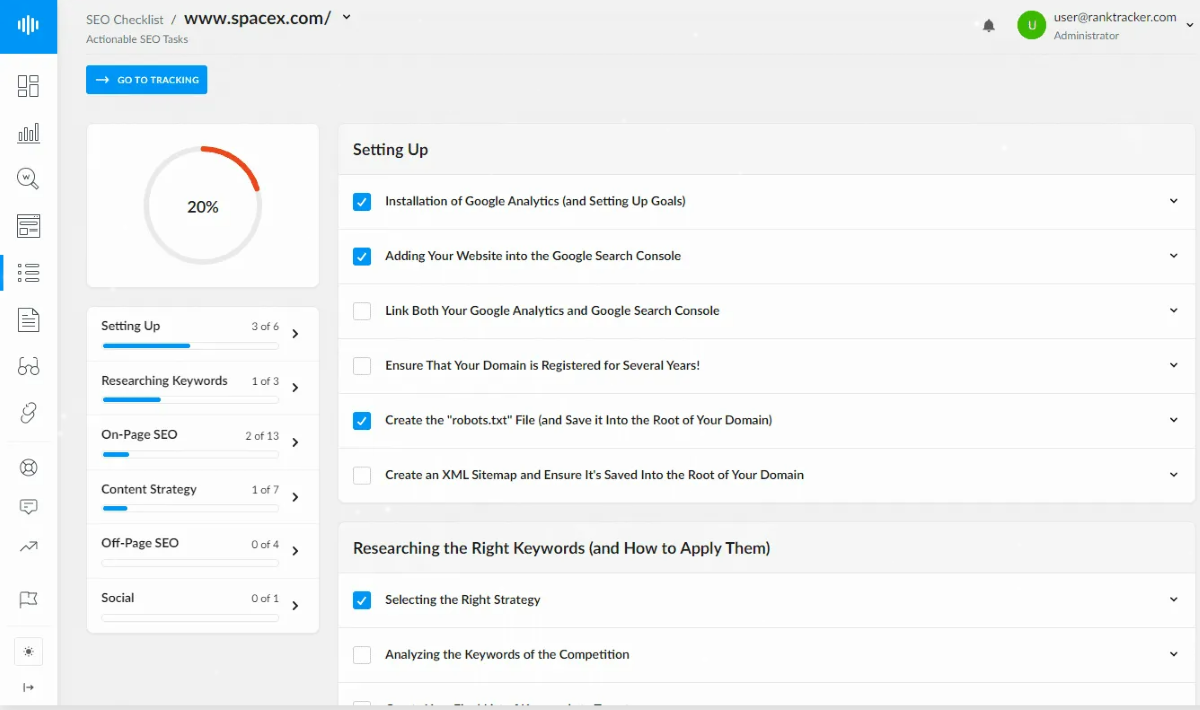
Task: Open the www.spacex.com domain dropdown arrow
Action: pos(347,17)
